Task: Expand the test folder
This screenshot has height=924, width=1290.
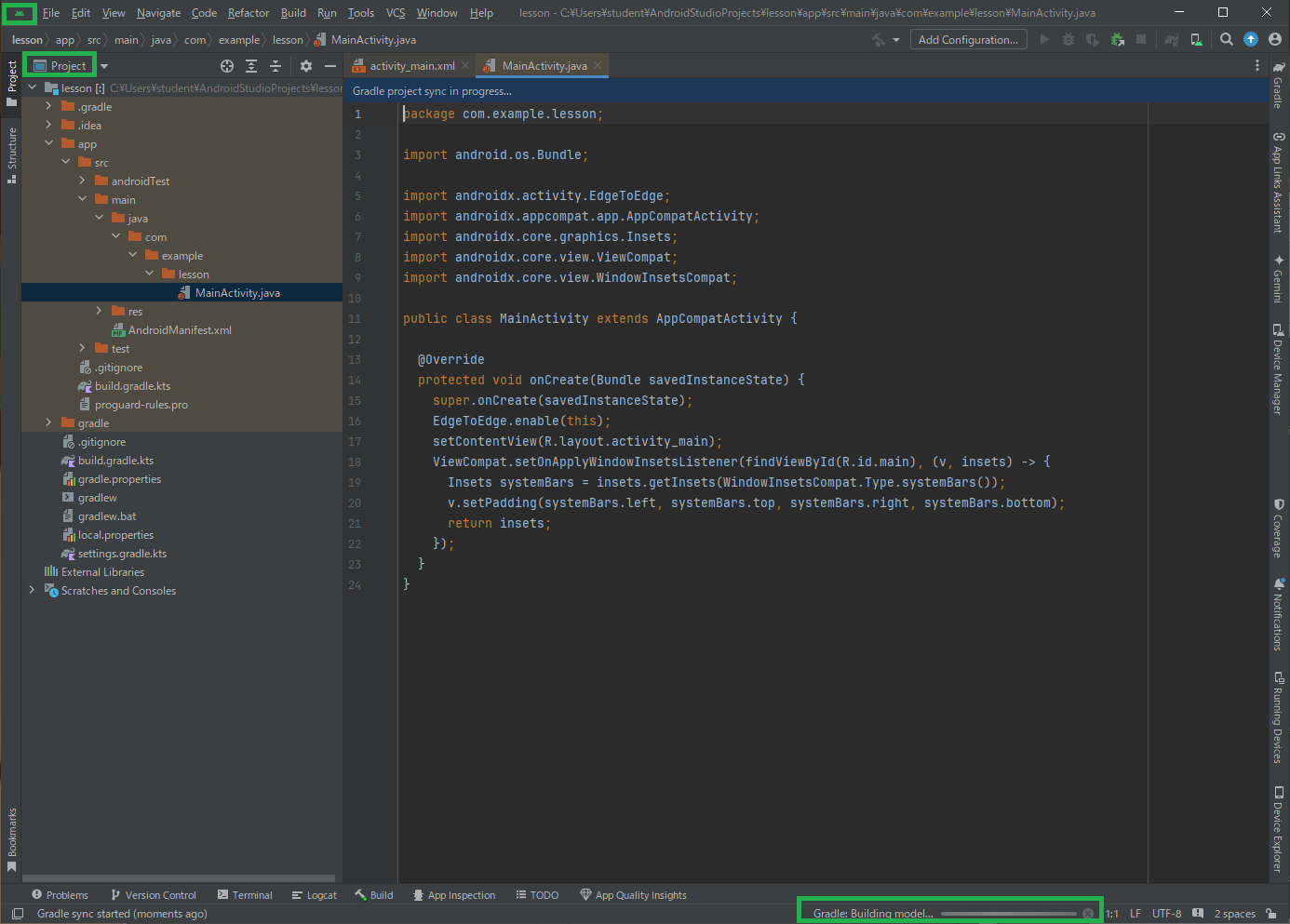Action: [82, 348]
